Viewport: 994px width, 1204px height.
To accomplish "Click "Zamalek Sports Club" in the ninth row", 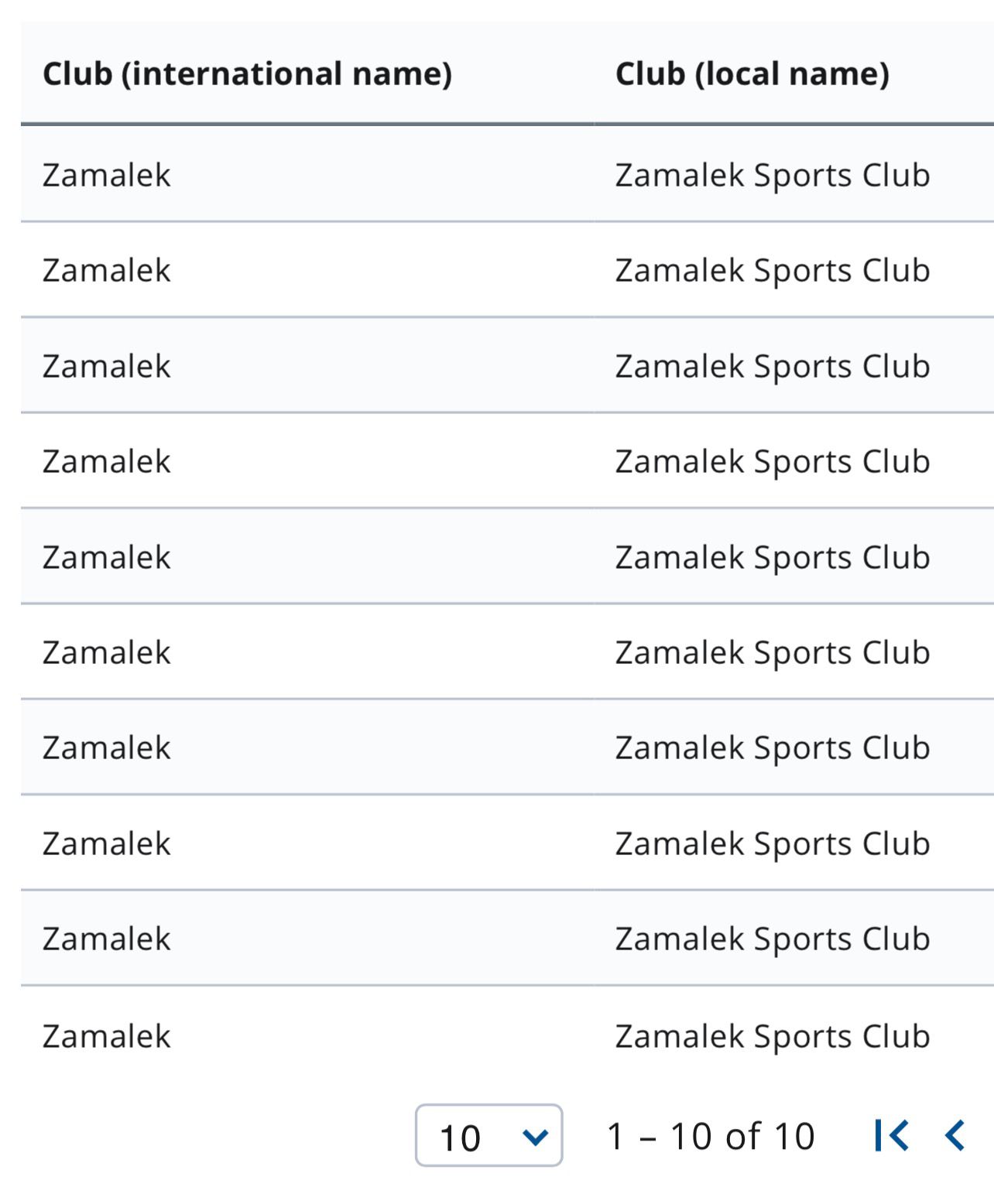I will click(x=772, y=939).
